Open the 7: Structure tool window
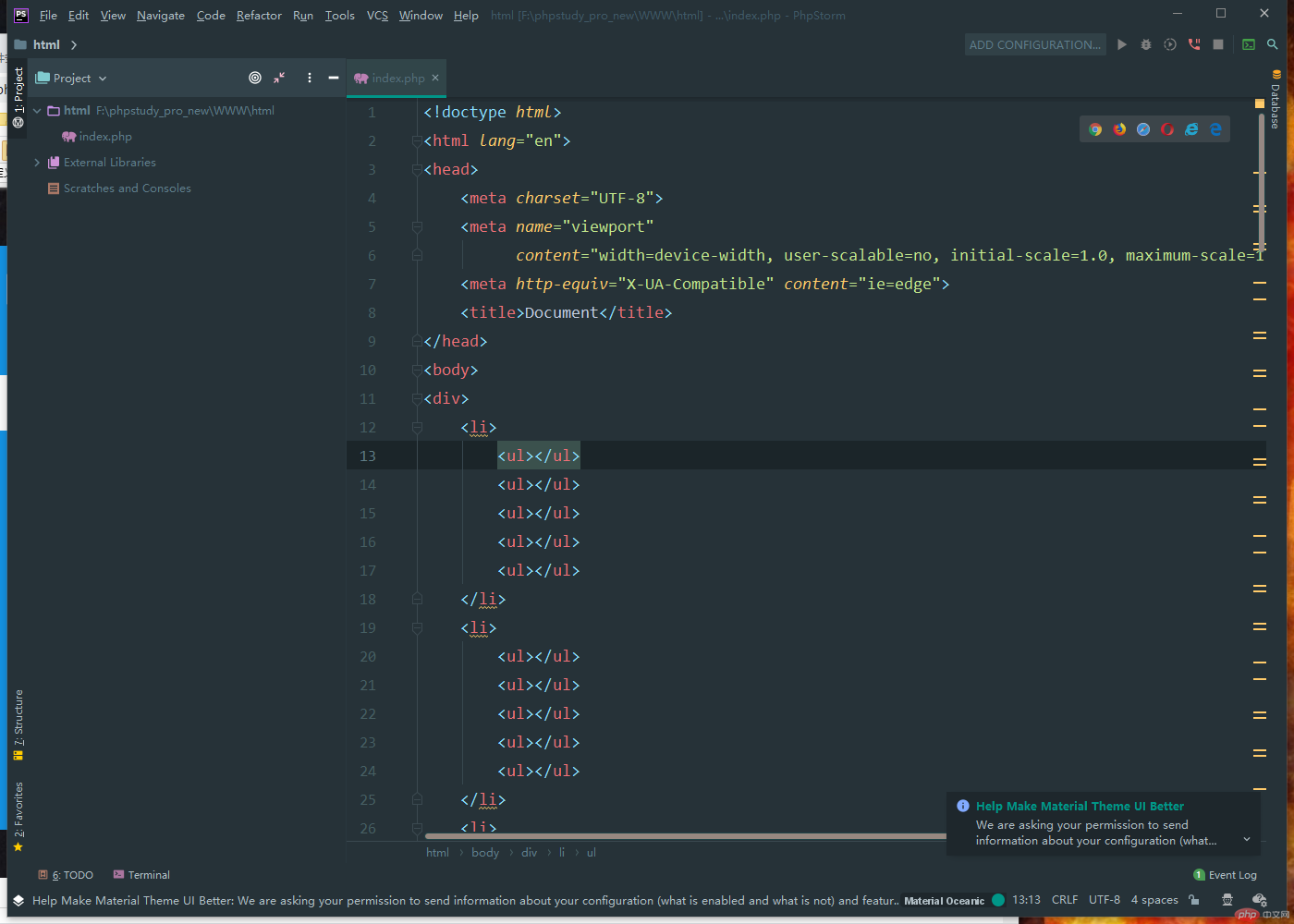1294x924 pixels. click(x=18, y=725)
